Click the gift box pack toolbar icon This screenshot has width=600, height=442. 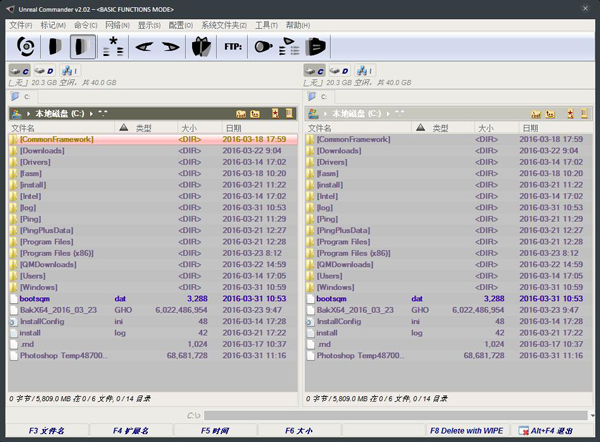(x=201, y=47)
